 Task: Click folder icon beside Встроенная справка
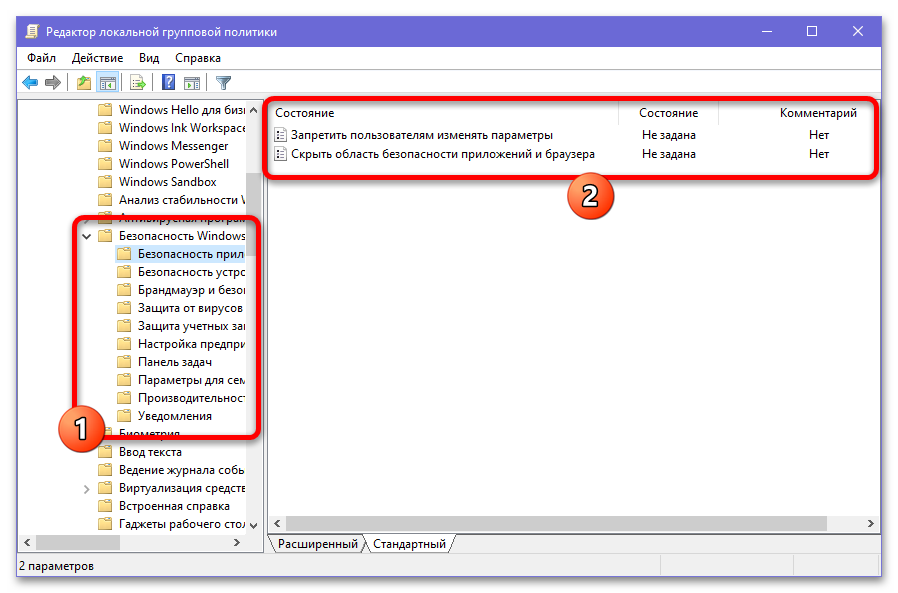[x=105, y=506]
